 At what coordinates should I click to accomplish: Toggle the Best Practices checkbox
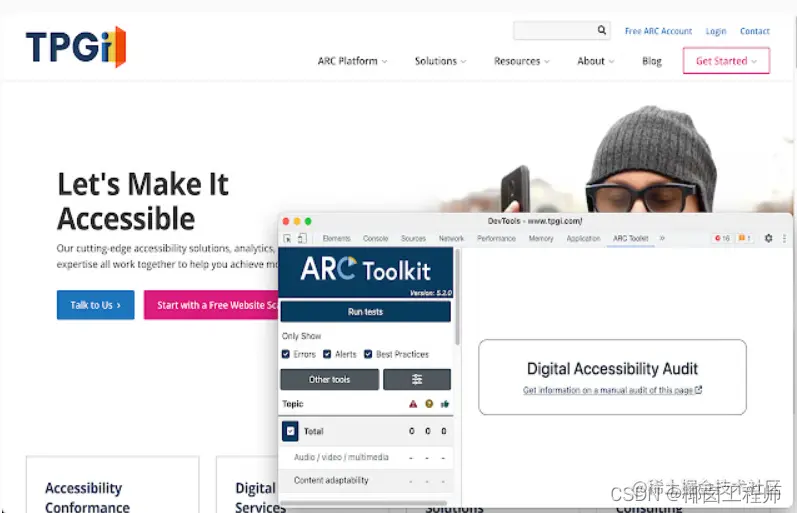click(368, 354)
